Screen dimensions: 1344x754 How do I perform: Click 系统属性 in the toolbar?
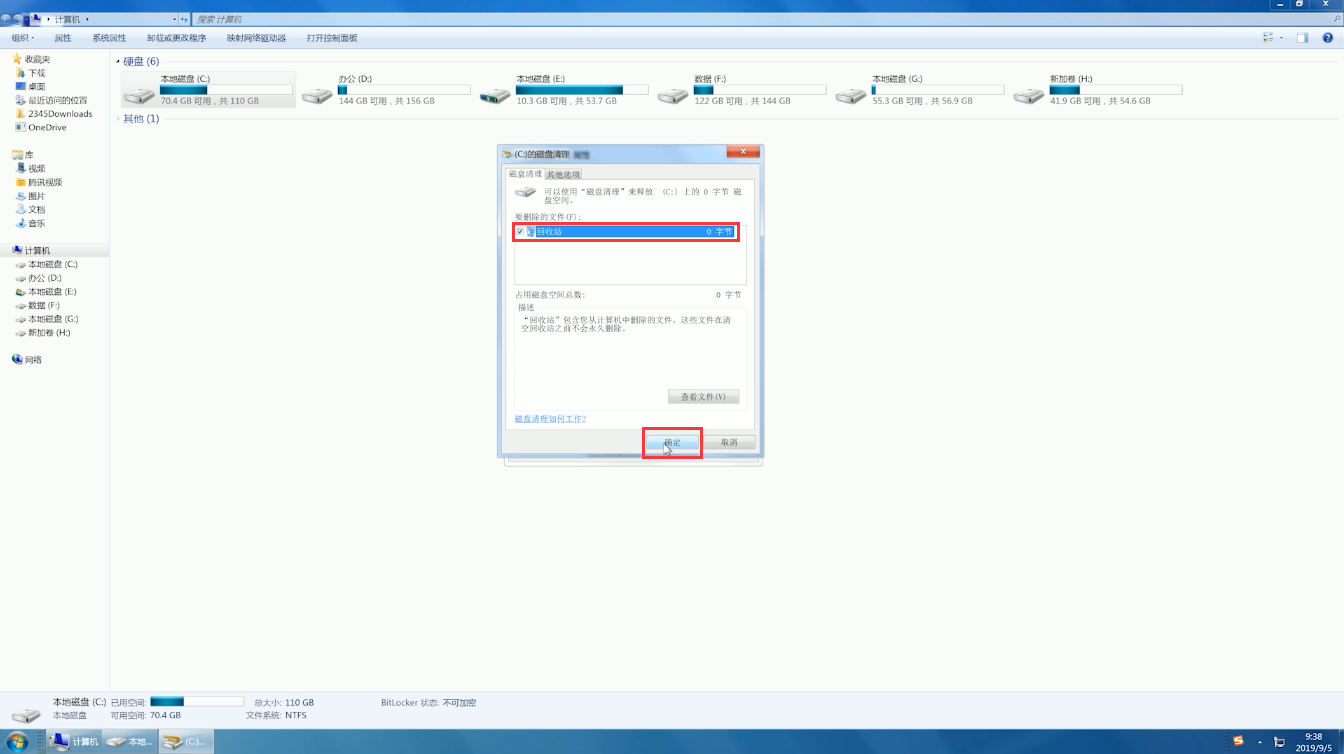109,38
